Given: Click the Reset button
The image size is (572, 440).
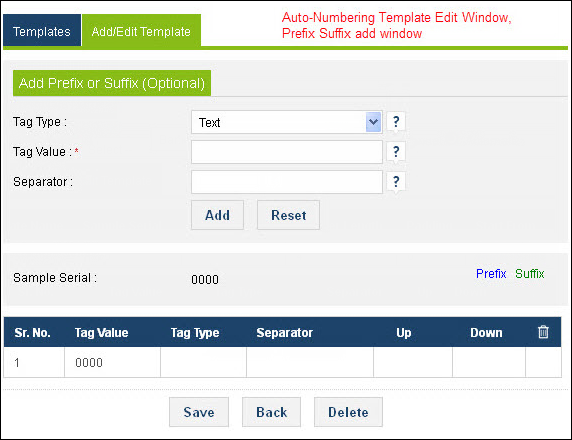Looking at the screenshot, I should pyautogui.click(x=288, y=215).
